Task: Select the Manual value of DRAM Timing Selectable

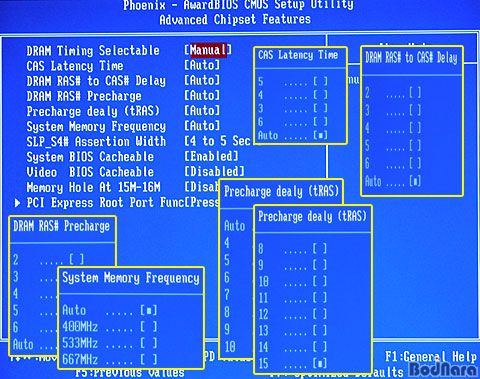Action: (208, 50)
